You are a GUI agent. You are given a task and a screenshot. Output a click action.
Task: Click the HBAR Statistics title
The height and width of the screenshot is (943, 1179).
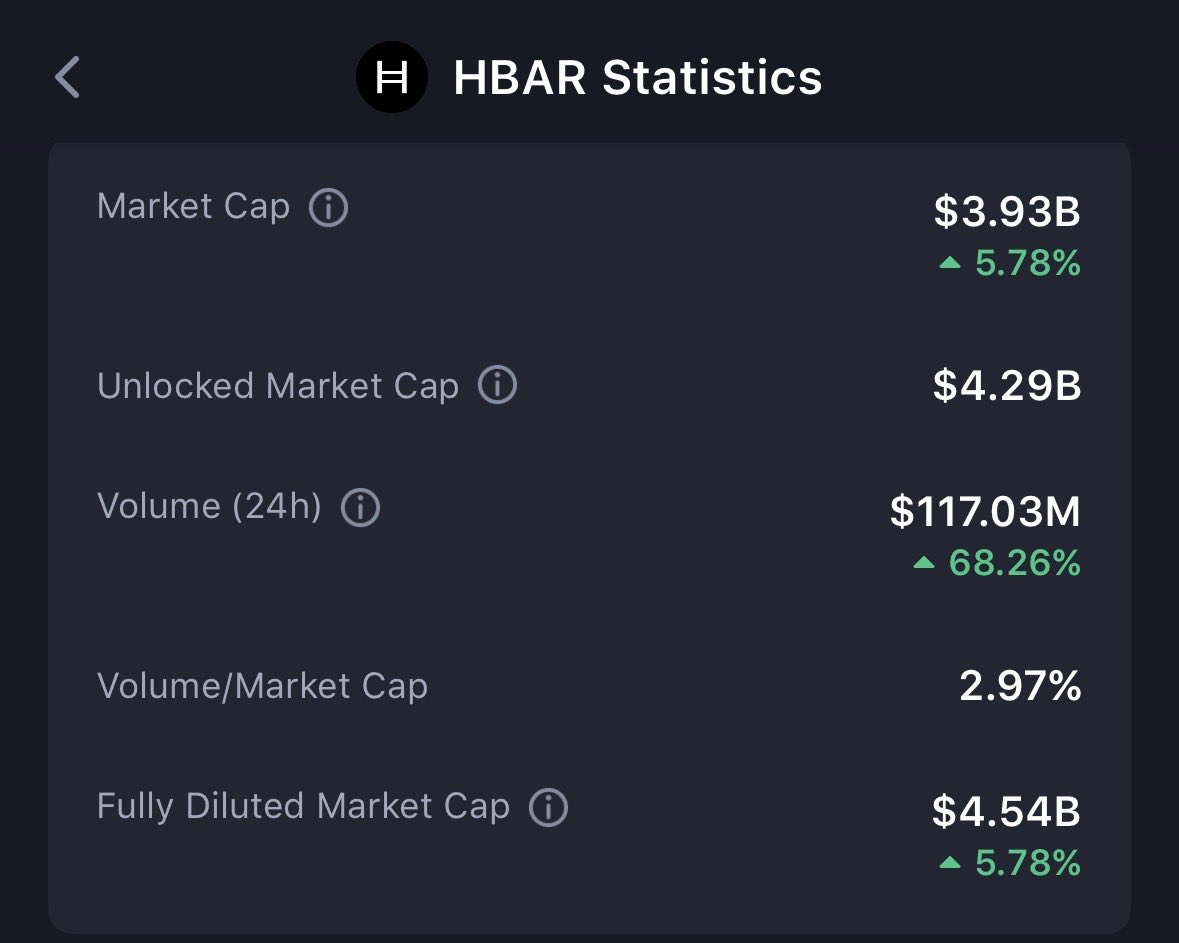coord(637,78)
